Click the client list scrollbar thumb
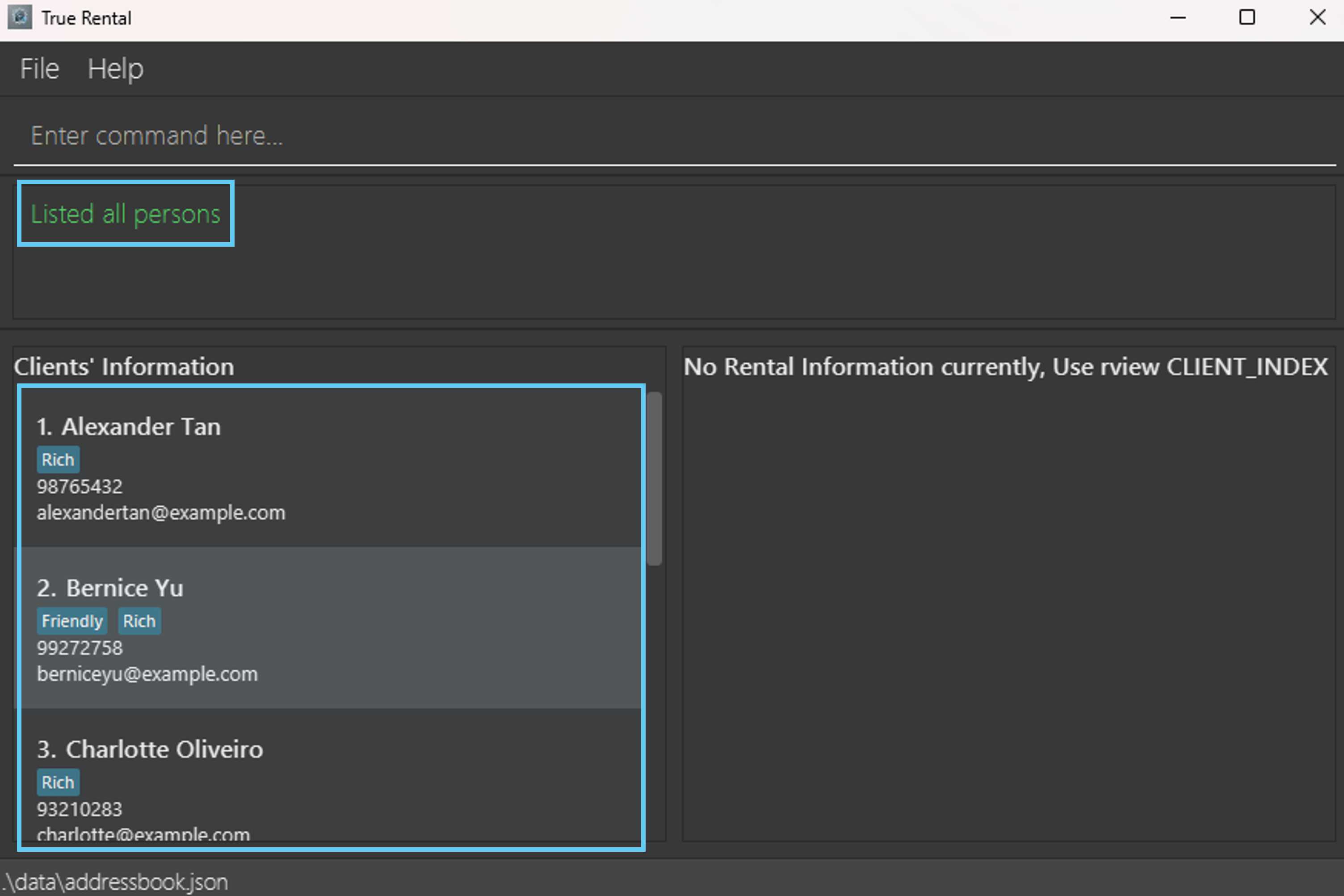 click(654, 479)
